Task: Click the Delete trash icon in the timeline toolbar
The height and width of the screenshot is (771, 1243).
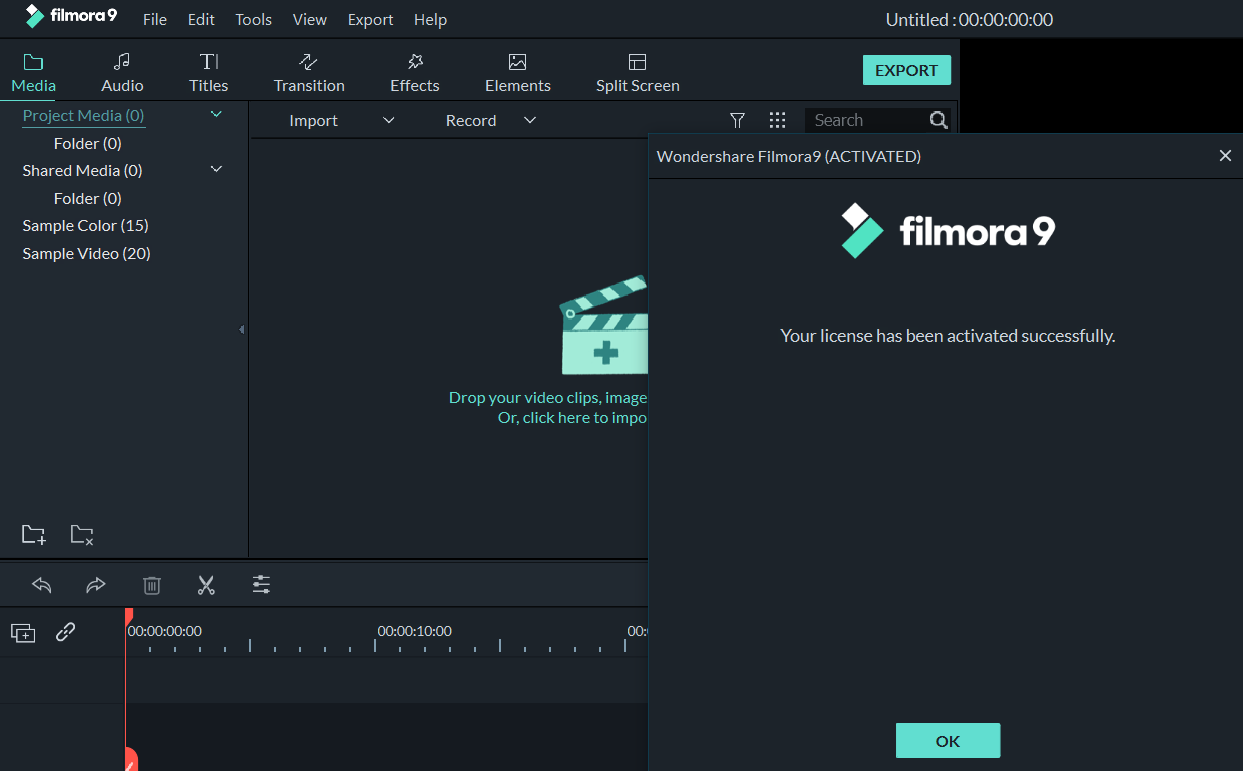Action: (x=151, y=585)
